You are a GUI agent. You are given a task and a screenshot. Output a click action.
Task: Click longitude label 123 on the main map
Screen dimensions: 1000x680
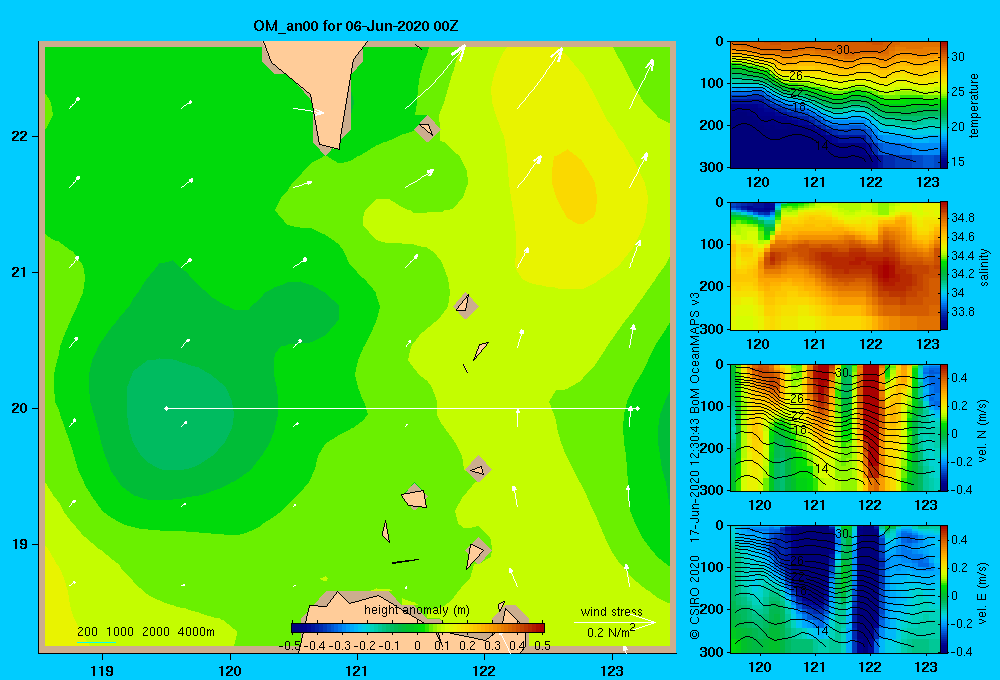pyautogui.click(x=612, y=671)
